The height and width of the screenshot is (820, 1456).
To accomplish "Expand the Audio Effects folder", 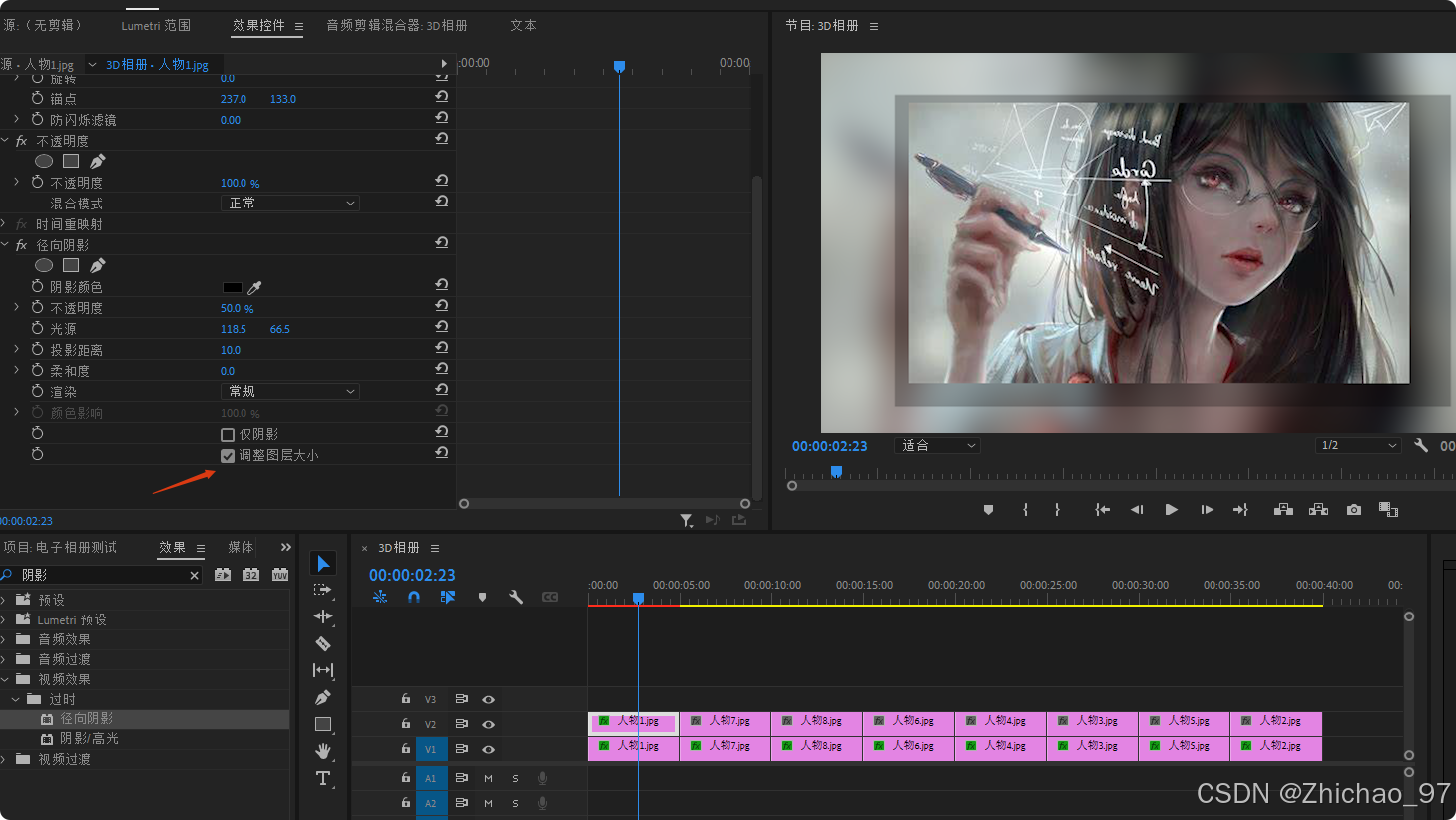I will pos(4,639).
